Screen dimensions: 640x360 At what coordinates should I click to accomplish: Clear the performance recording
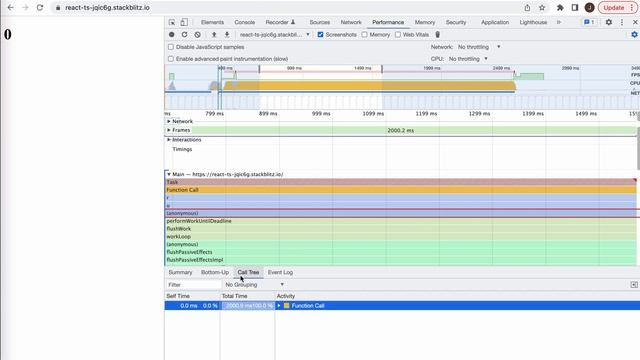click(198, 35)
